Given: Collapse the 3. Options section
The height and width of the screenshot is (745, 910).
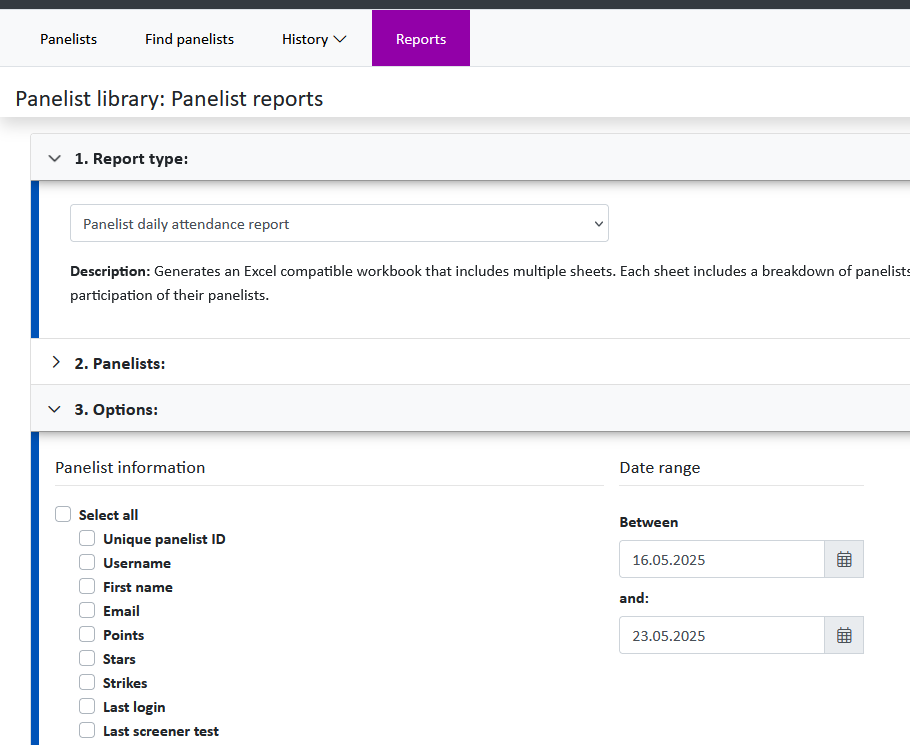Looking at the screenshot, I should (55, 409).
